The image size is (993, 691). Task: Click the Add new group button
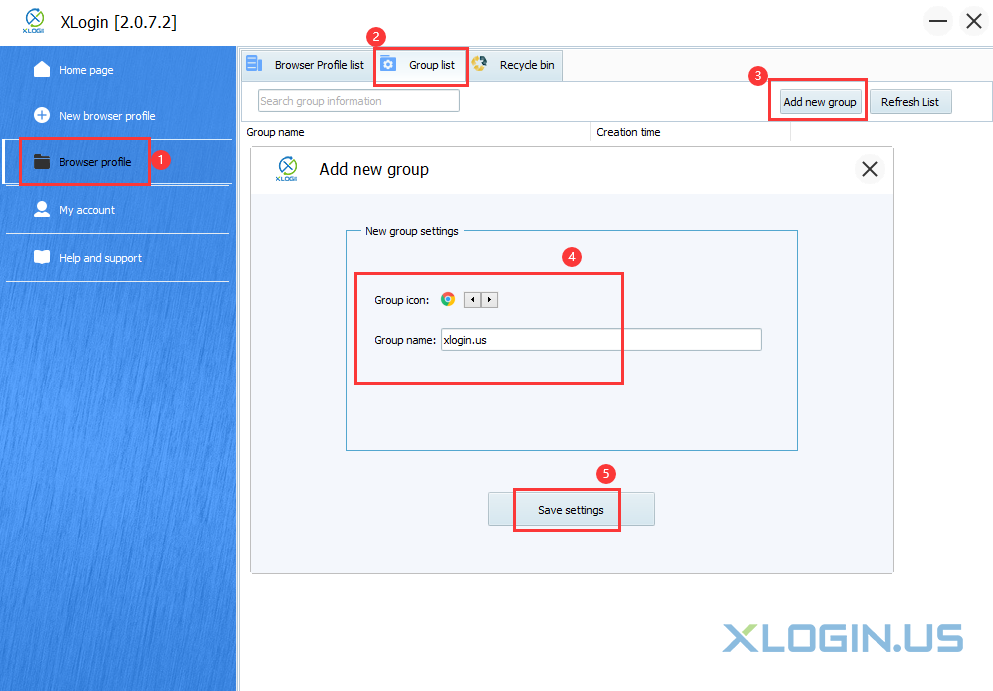tap(820, 102)
